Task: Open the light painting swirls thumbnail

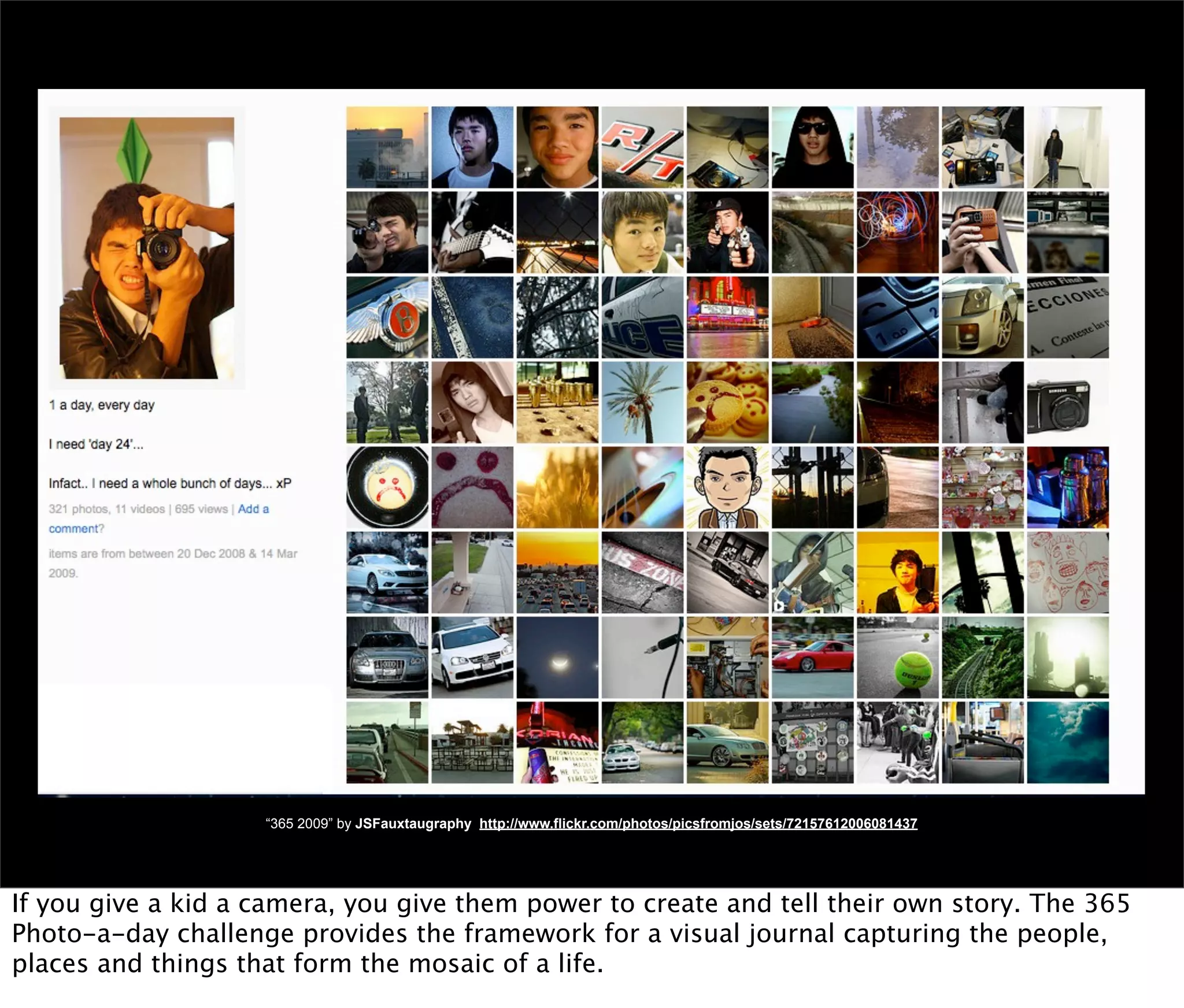Action: point(897,232)
